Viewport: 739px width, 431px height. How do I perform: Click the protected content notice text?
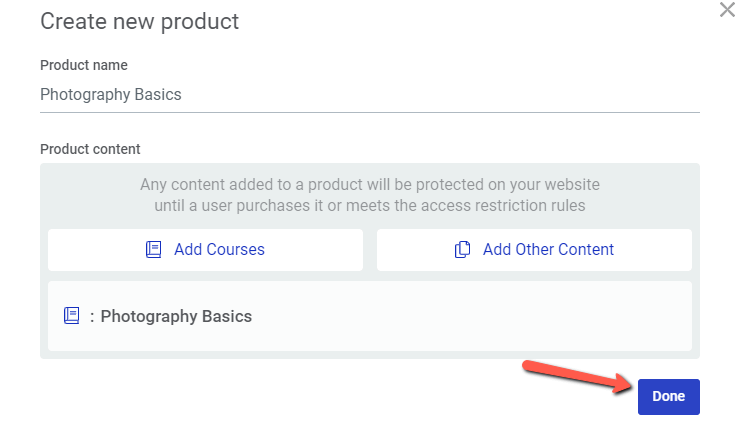(370, 195)
